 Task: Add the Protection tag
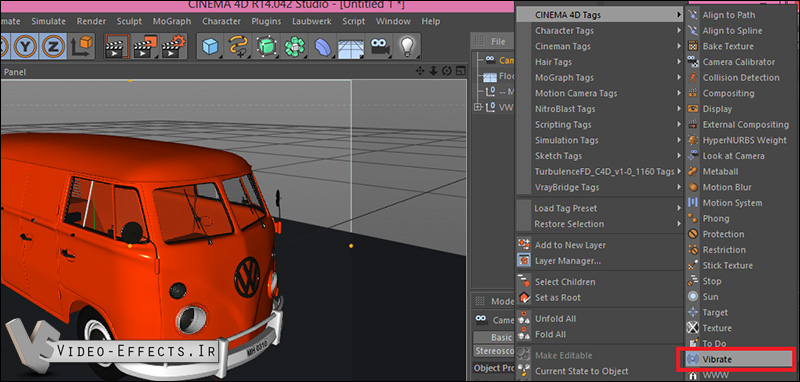tap(740, 234)
